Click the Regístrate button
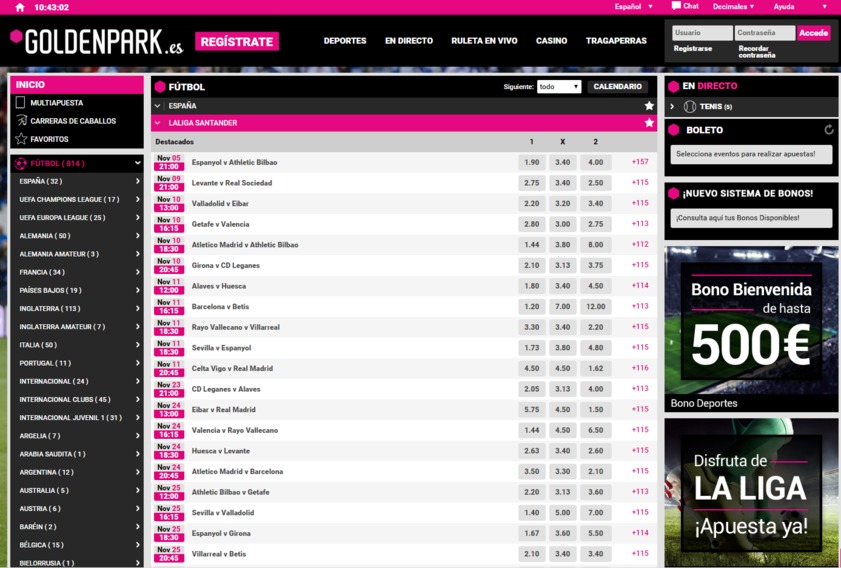Image resolution: width=841 pixels, height=568 pixels. pos(237,42)
